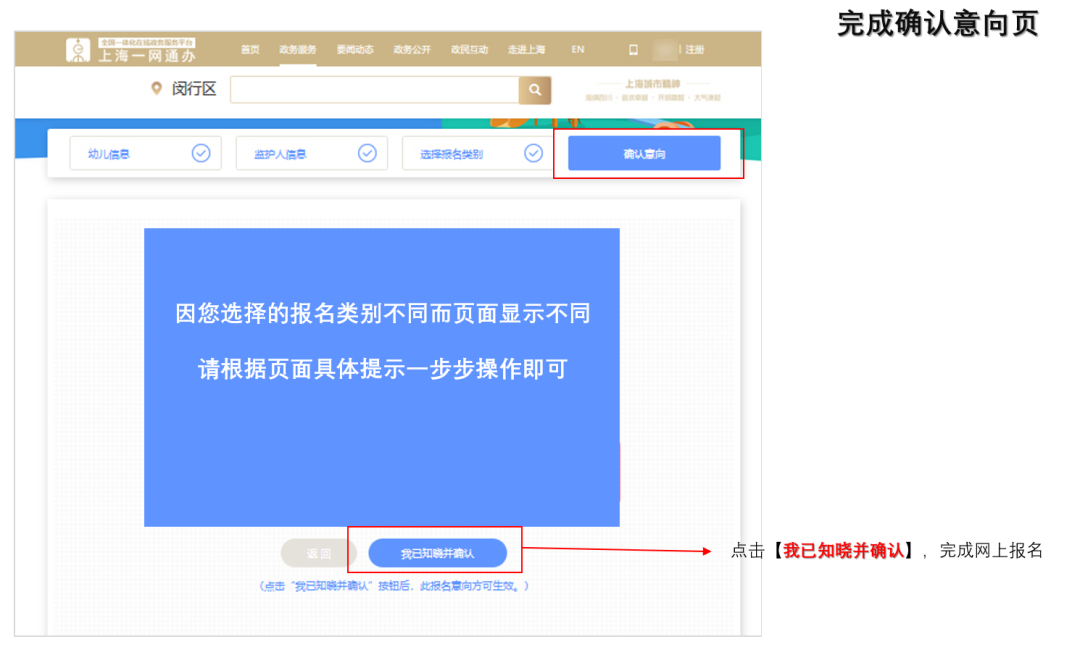This screenshot has width=1080, height=663.
Task: Click the checkmark icon in 选择报名类别 step
Action: 533,153
